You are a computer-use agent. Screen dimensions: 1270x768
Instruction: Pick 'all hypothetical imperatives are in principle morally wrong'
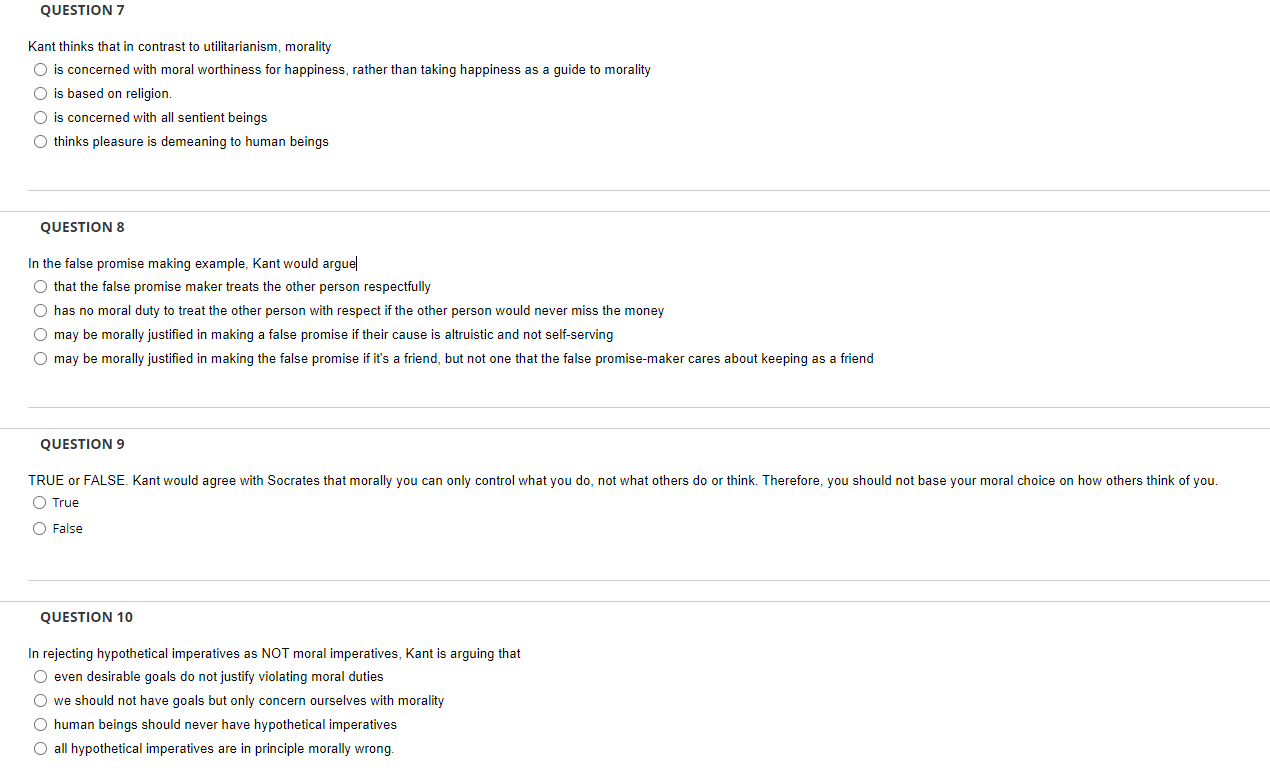(40, 749)
